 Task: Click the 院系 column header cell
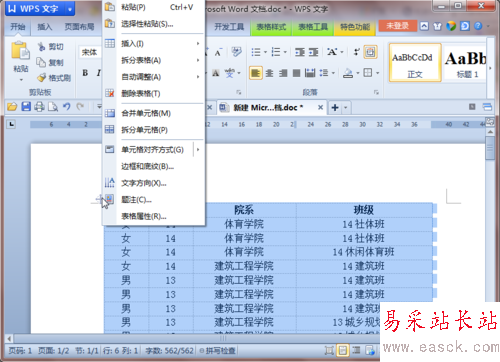[244, 210]
